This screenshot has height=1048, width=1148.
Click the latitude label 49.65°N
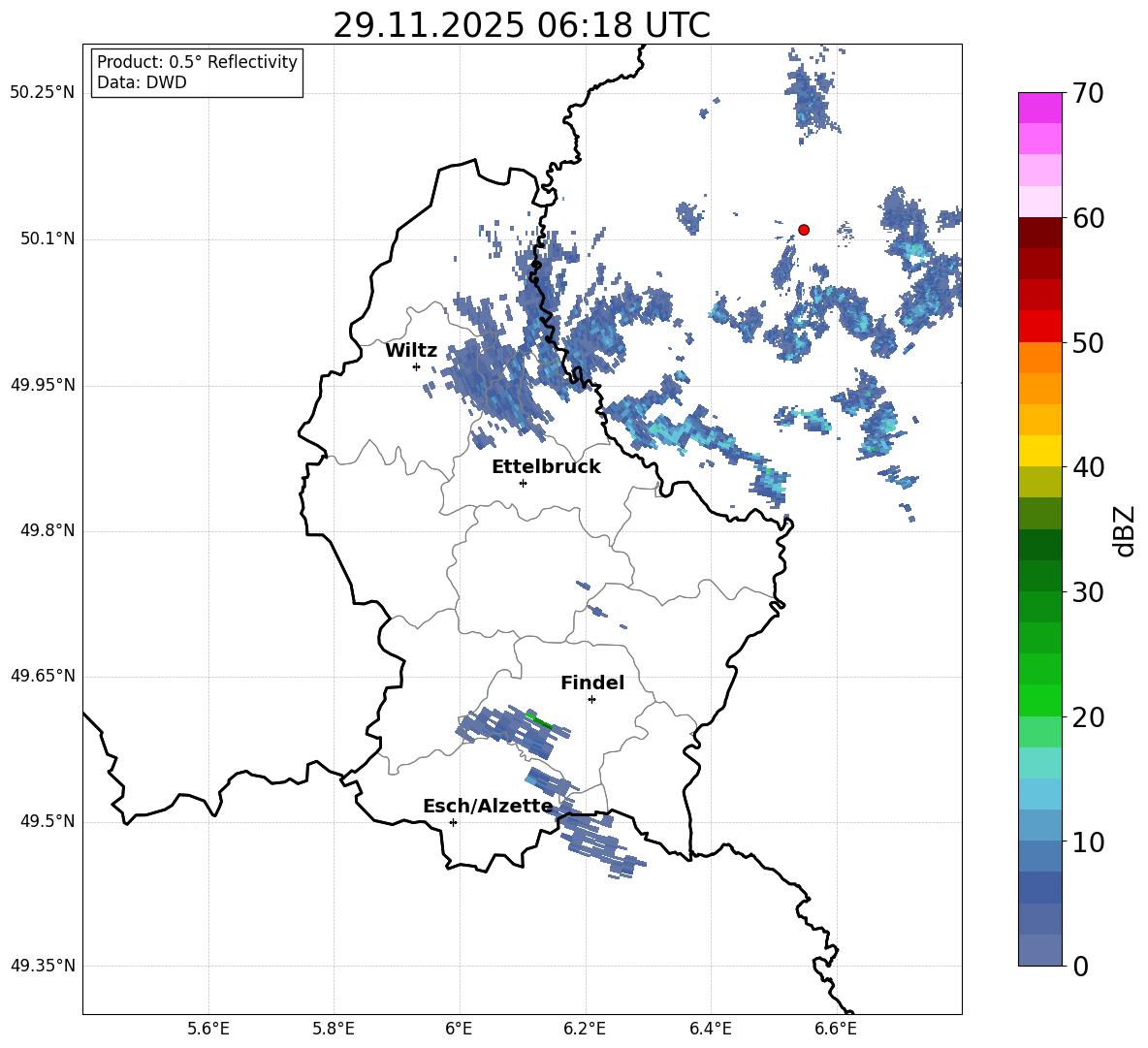(43, 676)
